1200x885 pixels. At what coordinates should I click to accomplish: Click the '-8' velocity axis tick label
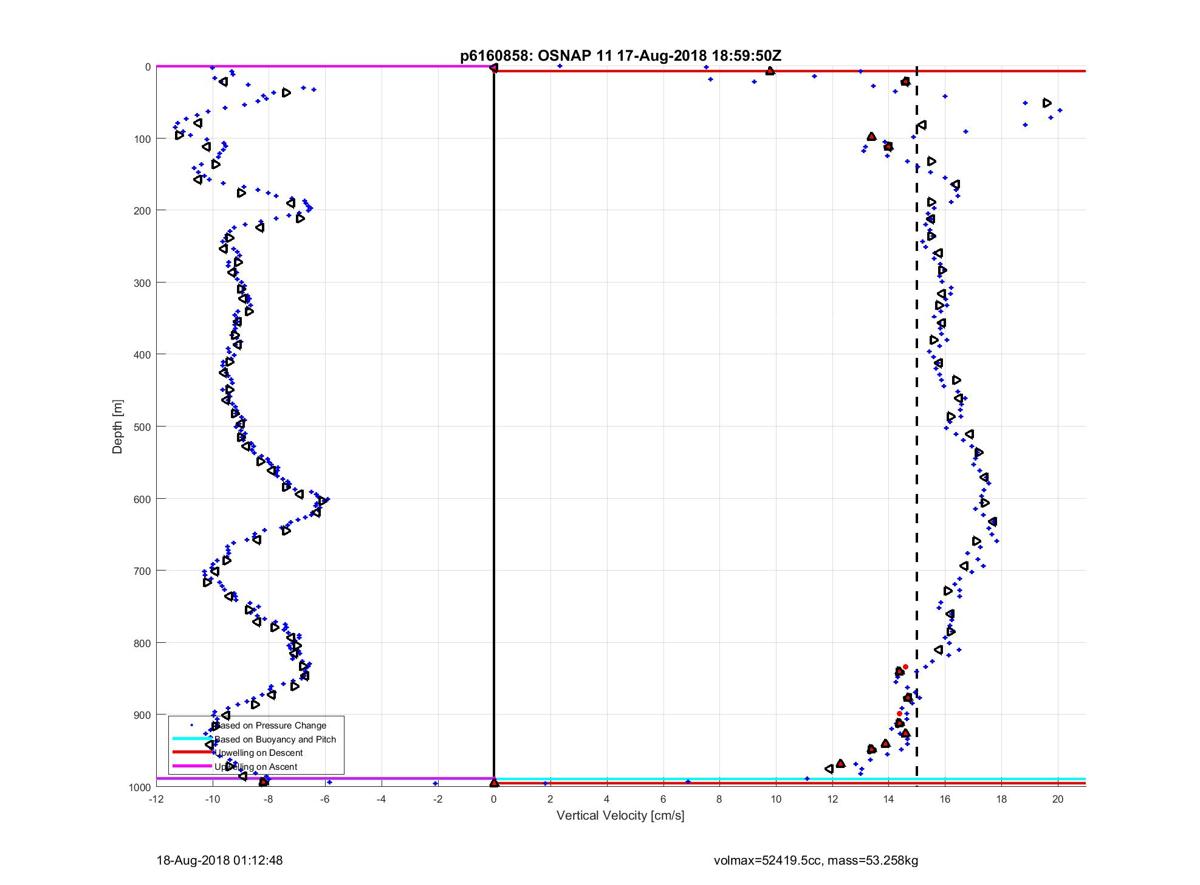(269, 800)
